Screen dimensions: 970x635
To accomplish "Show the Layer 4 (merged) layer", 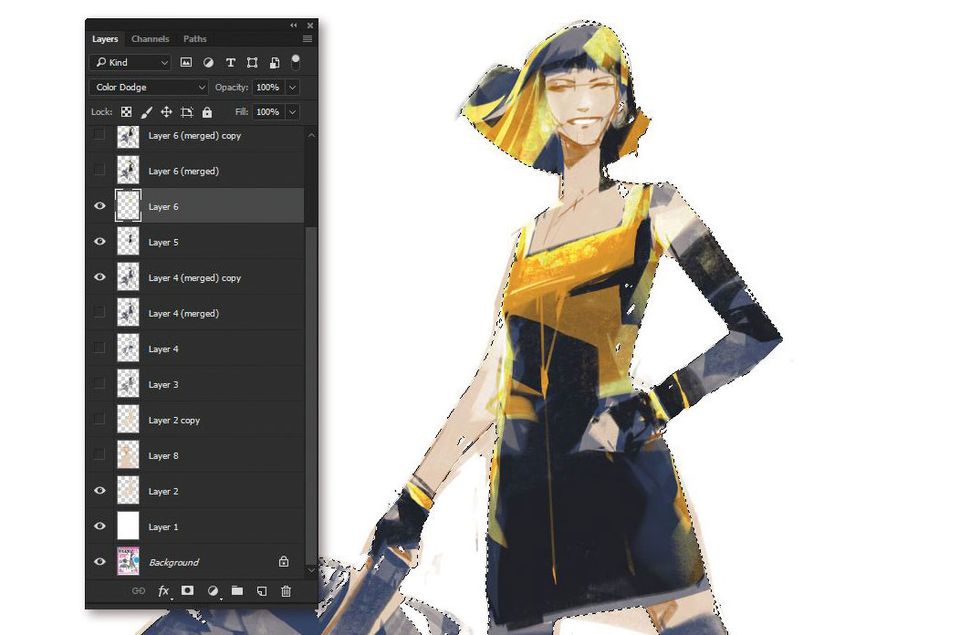I will pos(99,313).
